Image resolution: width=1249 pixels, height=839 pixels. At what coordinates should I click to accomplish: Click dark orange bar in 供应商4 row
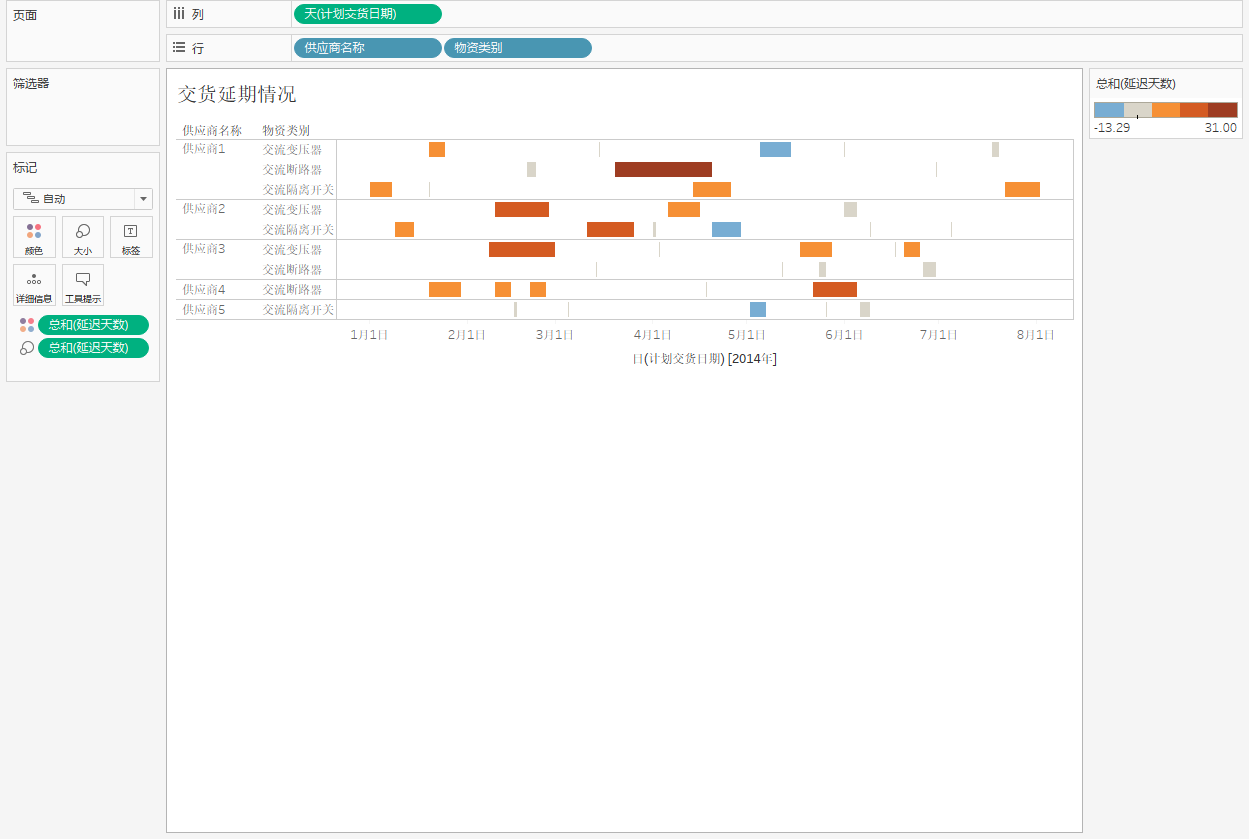point(835,289)
